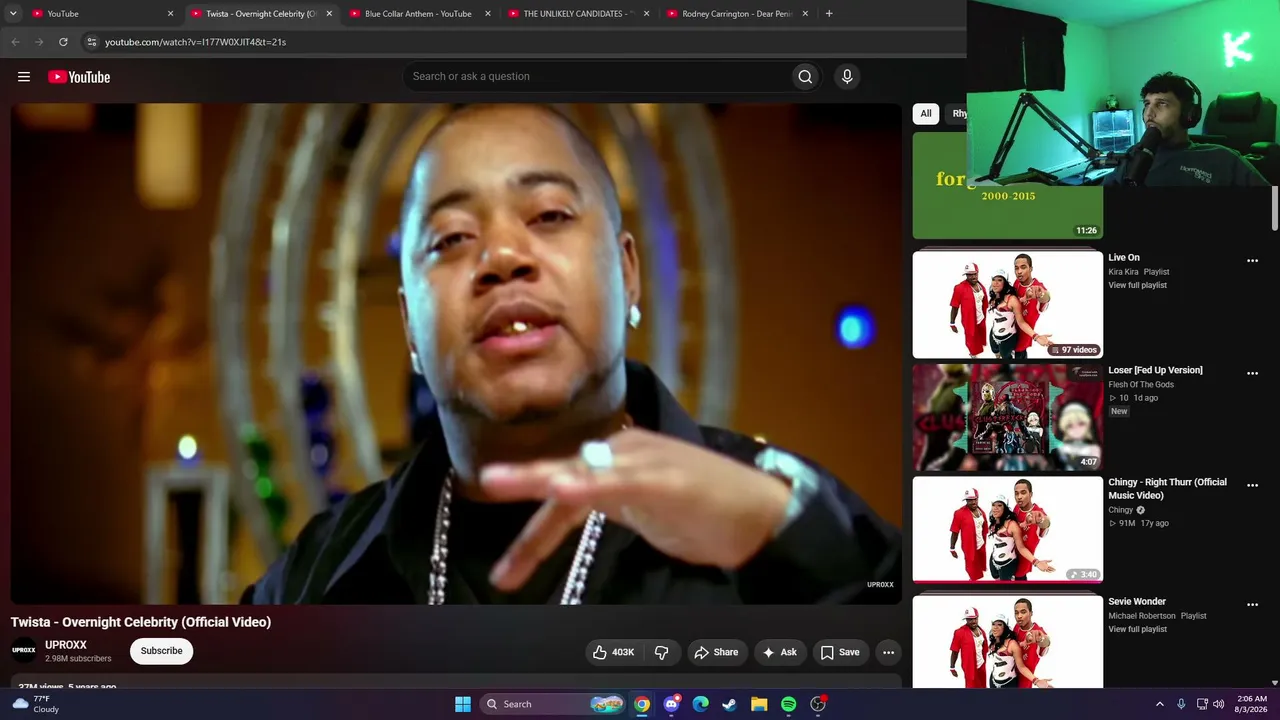Click the Windows taskbar Search box
1280x720 pixels.
pos(553,704)
